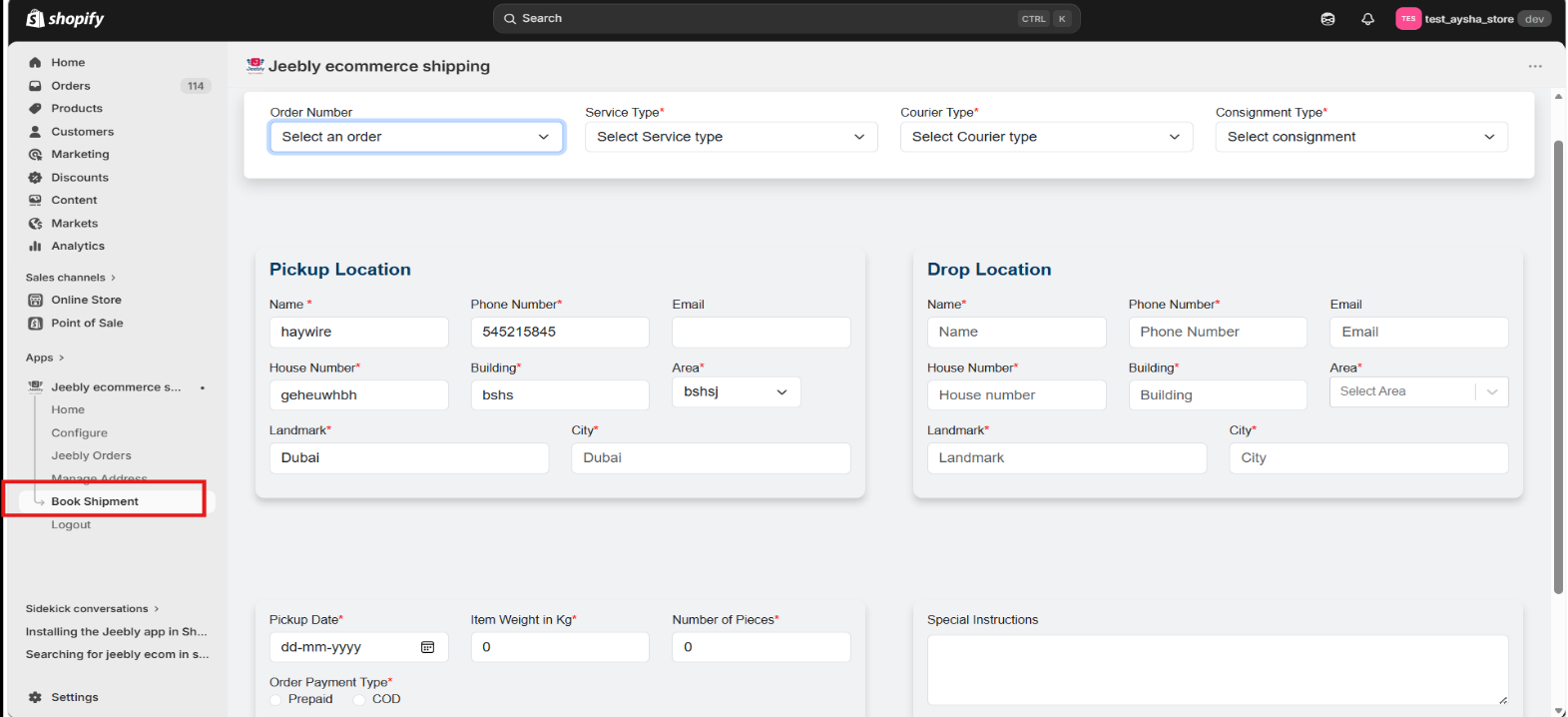
Task: Select the Prepaid payment radio button
Action: [x=276, y=699]
